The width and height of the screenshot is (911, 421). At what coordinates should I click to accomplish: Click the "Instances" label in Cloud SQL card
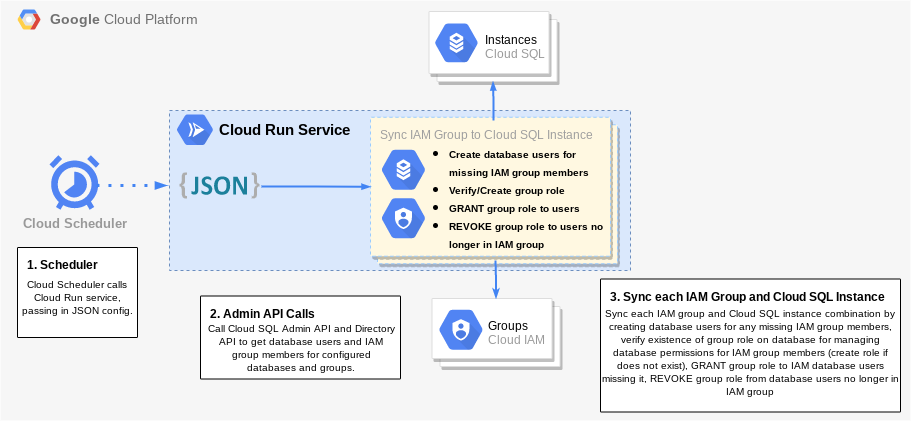[x=511, y=40]
